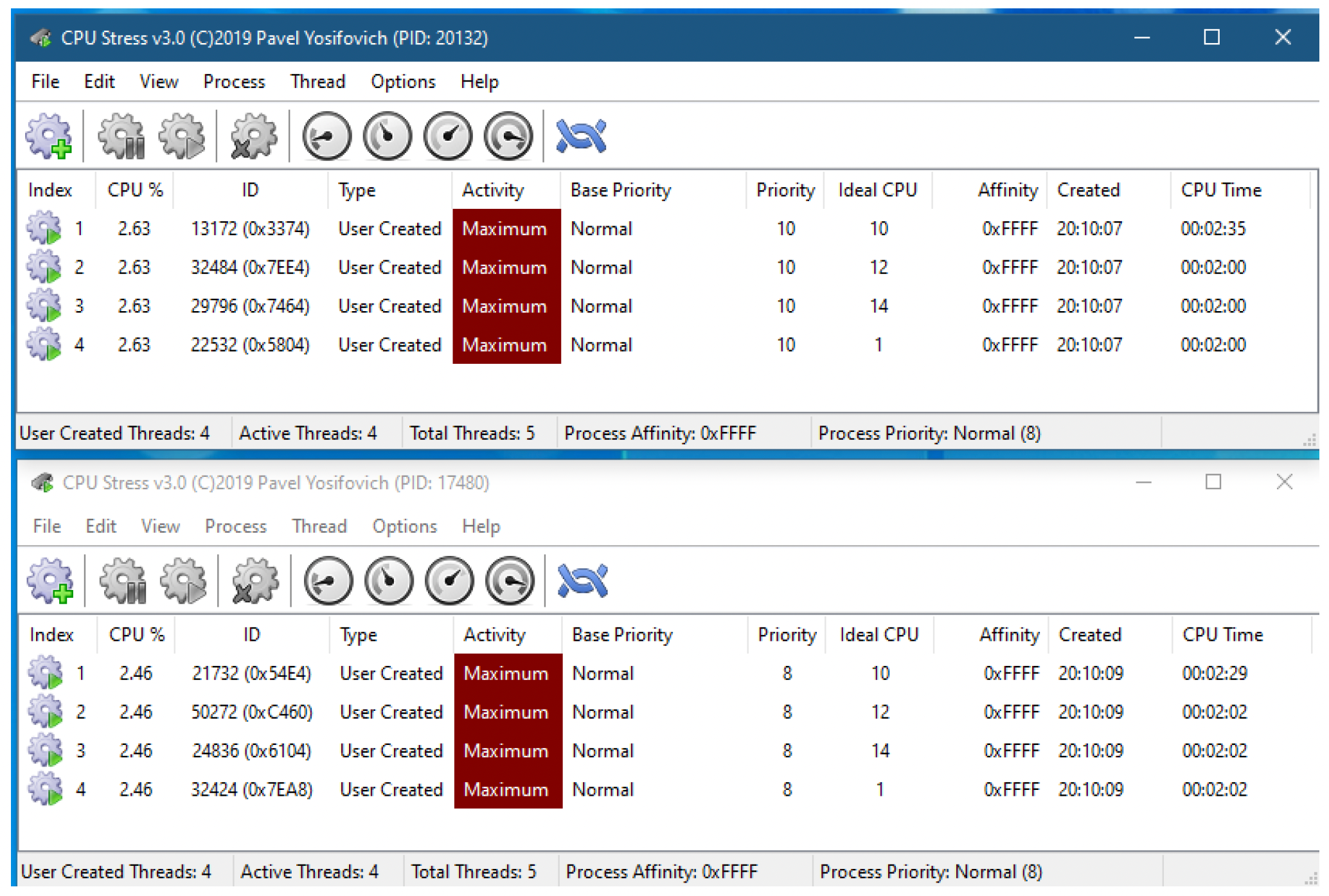Click the suspend thread gear icon in PID 20132 window
Viewport: 1329px width, 896px height.
click(x=121, y=136)
